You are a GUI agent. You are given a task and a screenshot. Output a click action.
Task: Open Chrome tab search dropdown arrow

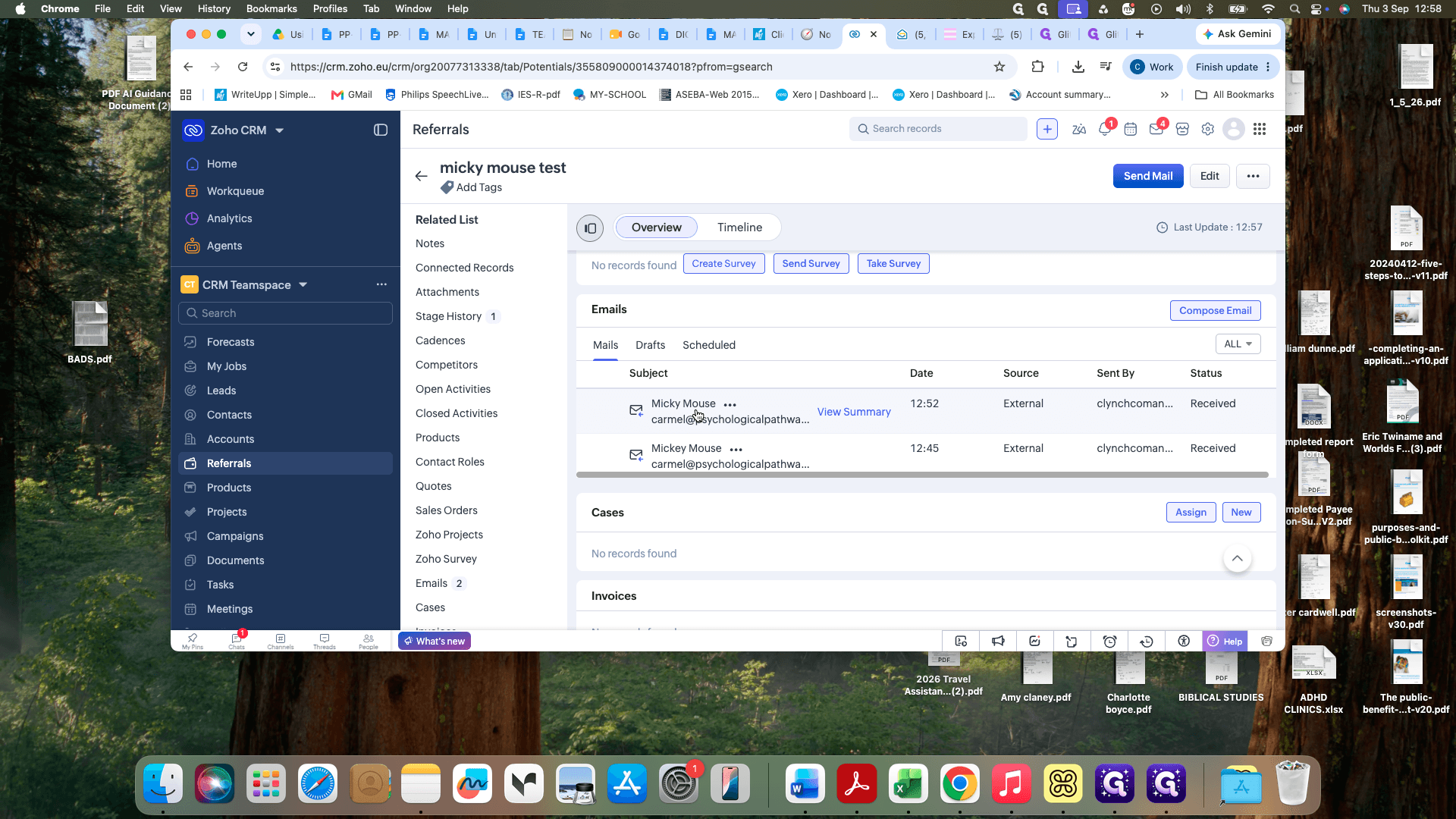coord(251,34)
